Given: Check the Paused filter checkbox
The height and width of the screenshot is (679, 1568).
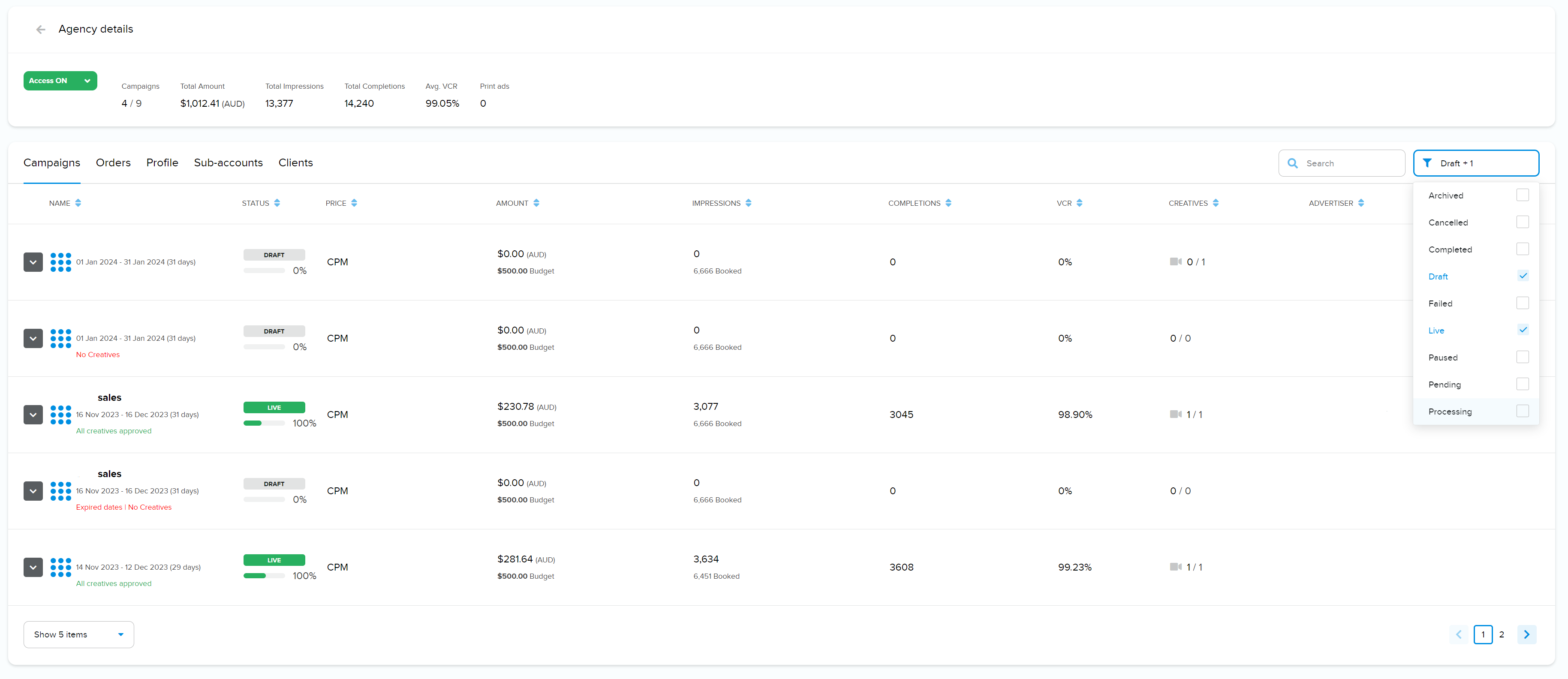Looking at the screenshot, I should [1523, 357].
